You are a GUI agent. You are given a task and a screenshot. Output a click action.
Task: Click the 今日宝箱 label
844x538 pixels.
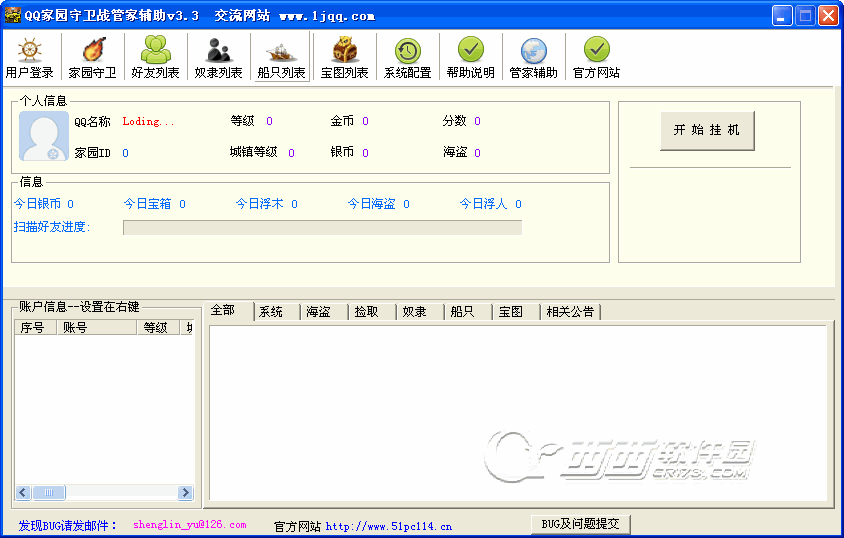(147, 204)
